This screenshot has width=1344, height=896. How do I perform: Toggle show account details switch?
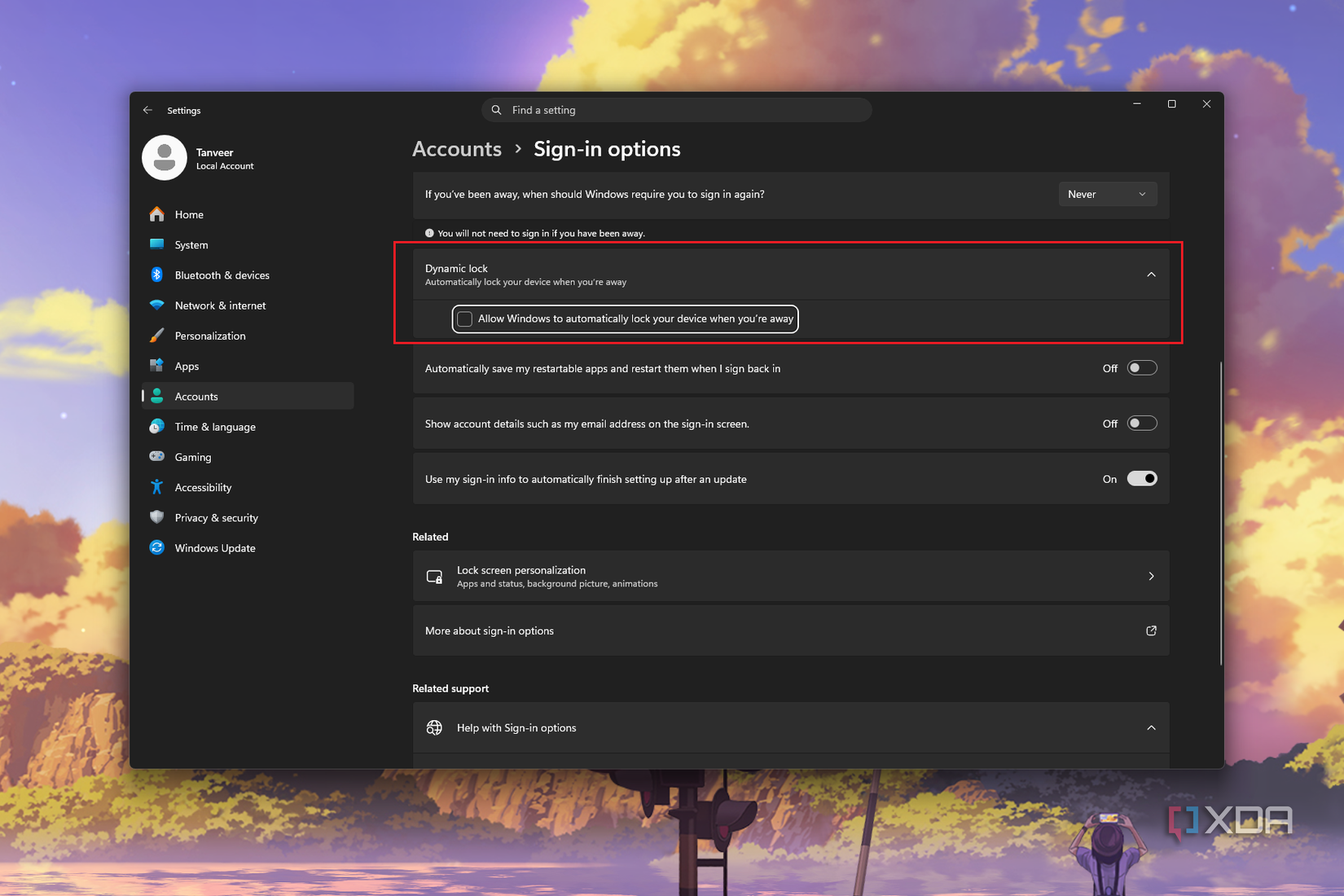[1142, 424]
